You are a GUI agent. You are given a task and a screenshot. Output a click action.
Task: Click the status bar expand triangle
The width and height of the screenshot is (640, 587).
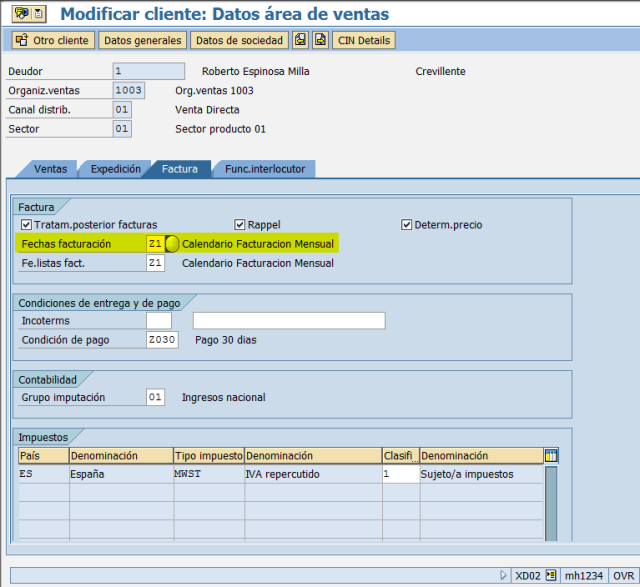(x=503, y=576)
